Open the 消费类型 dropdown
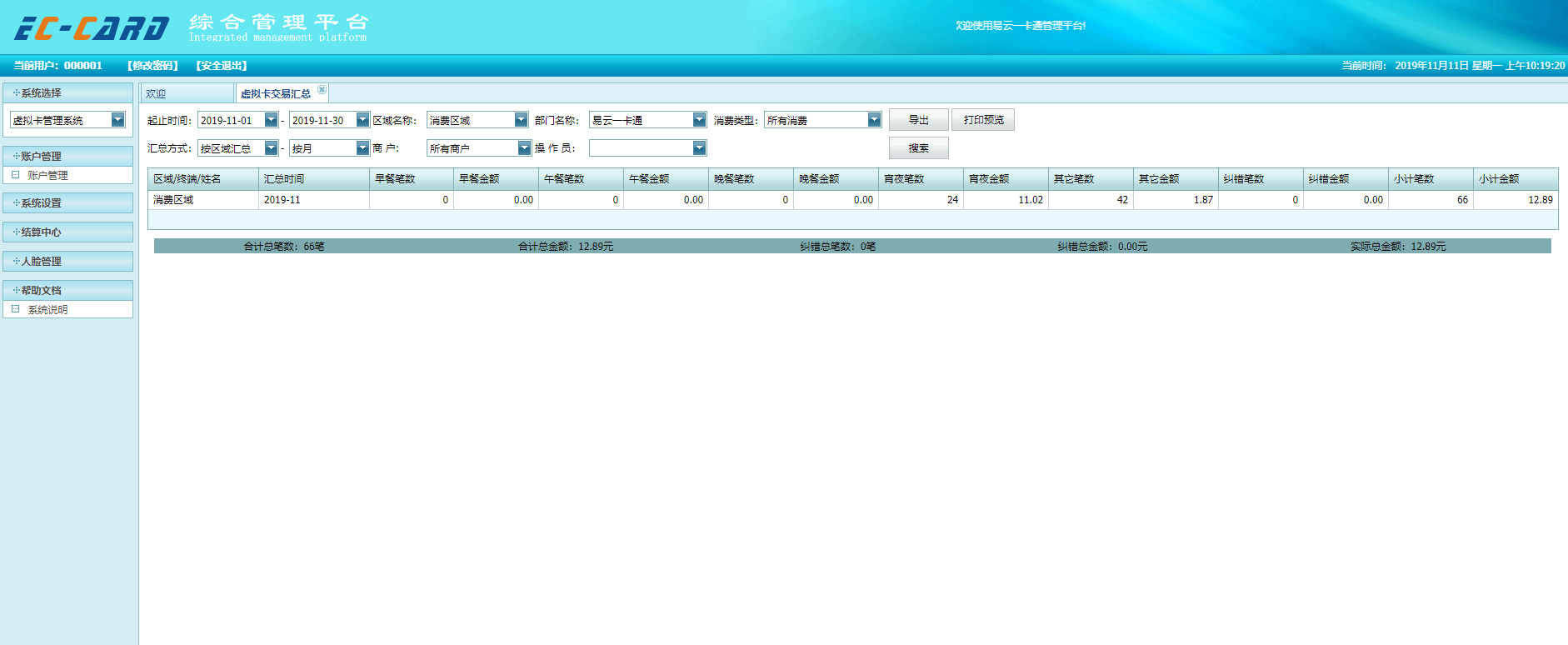The width and height of the screenshot is (1568, 645). pyautogui.click(x=874, y=120)
